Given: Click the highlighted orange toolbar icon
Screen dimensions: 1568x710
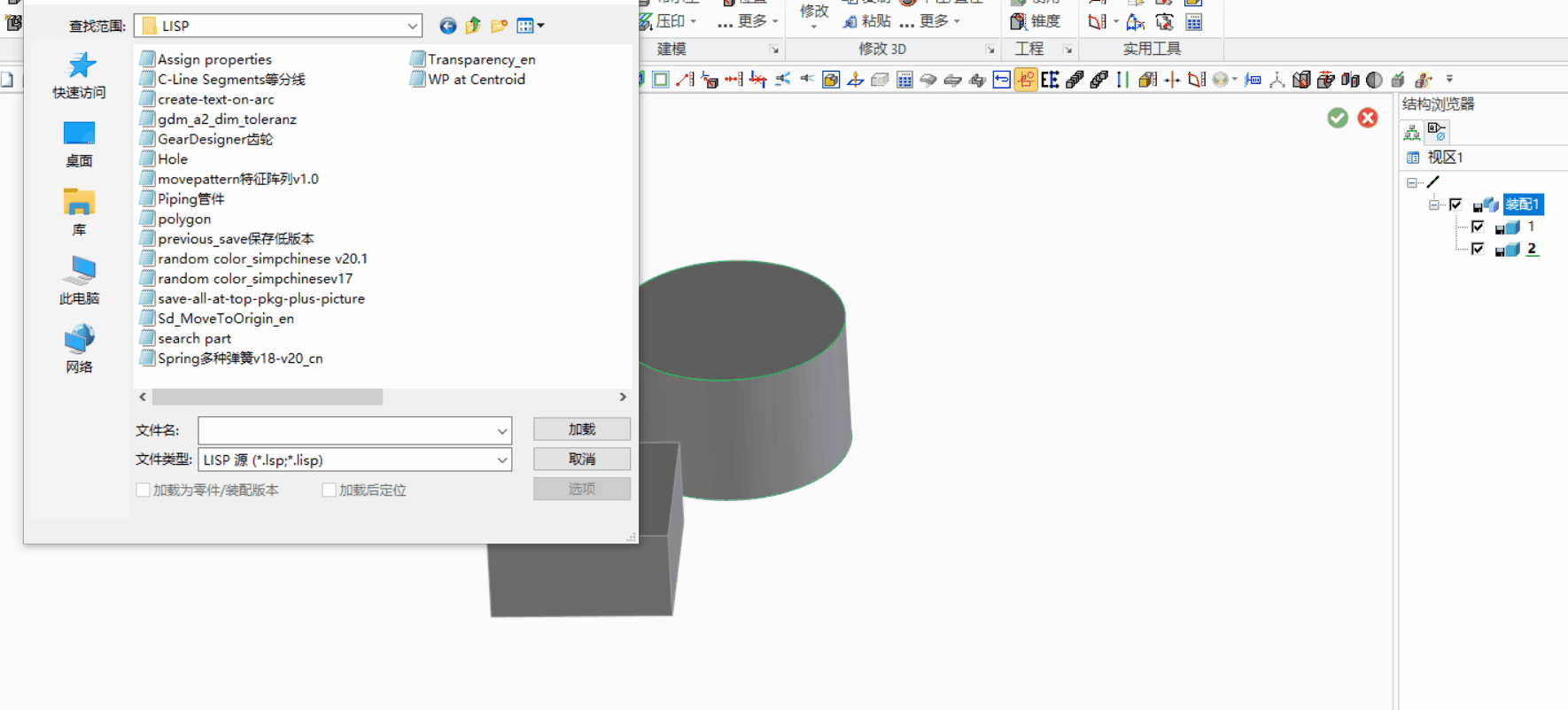Looking at the screenshot, I should [x=1026, y=80].
